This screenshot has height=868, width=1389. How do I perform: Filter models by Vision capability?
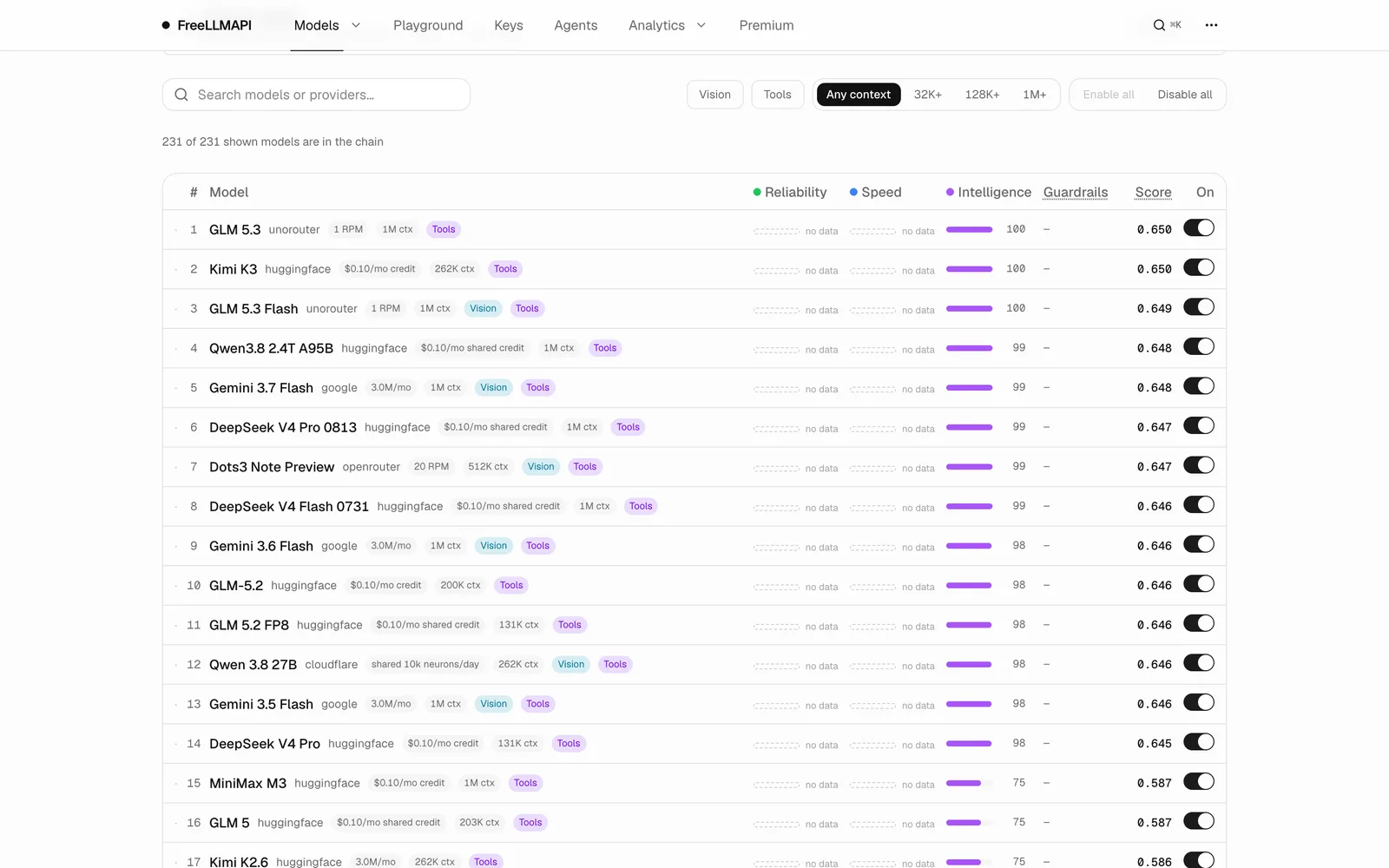point(714,95)
